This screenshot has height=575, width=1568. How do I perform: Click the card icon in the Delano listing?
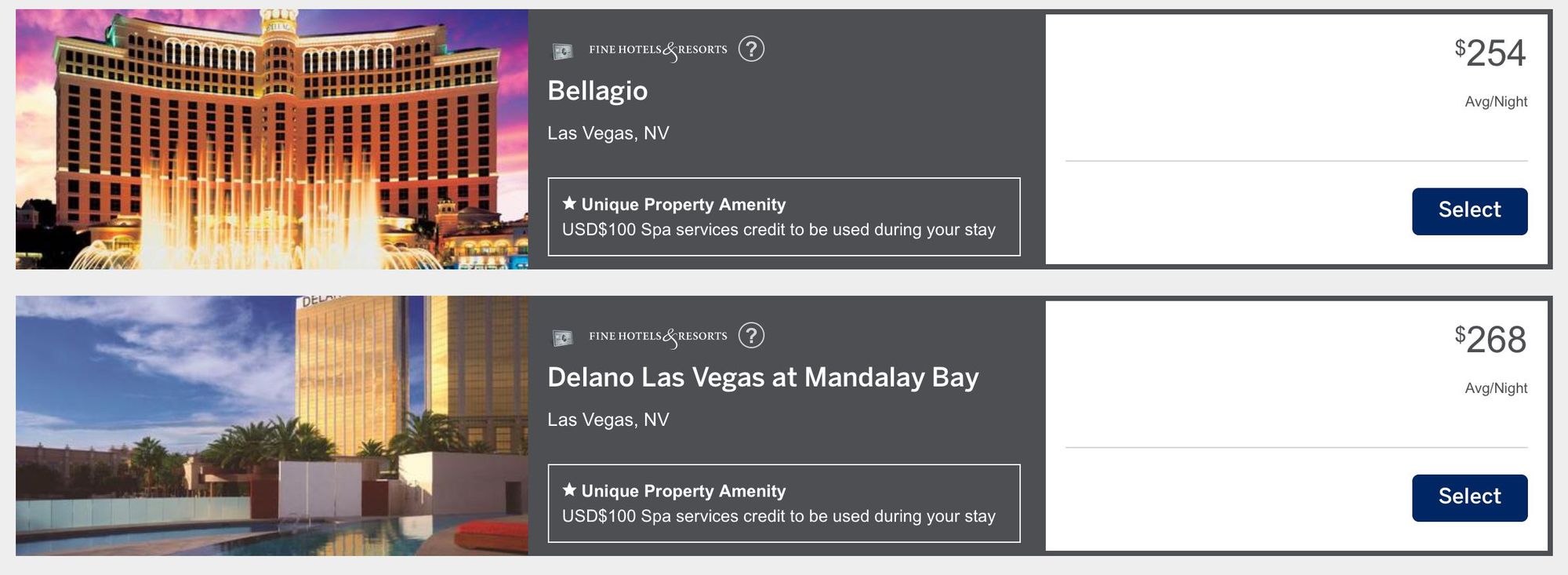click(x=562, y=338)
